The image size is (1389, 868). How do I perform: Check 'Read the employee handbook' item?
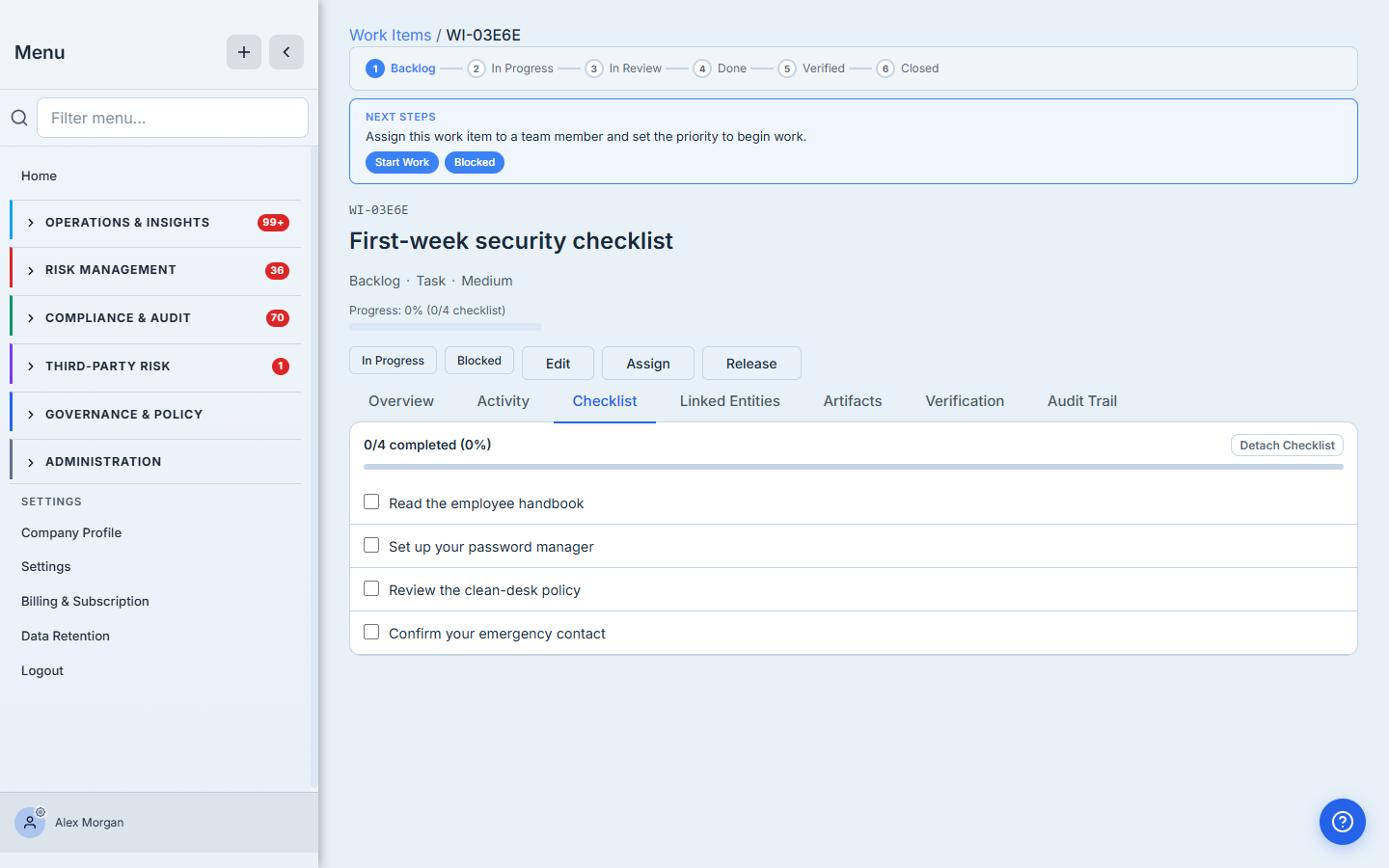(371, 502)
